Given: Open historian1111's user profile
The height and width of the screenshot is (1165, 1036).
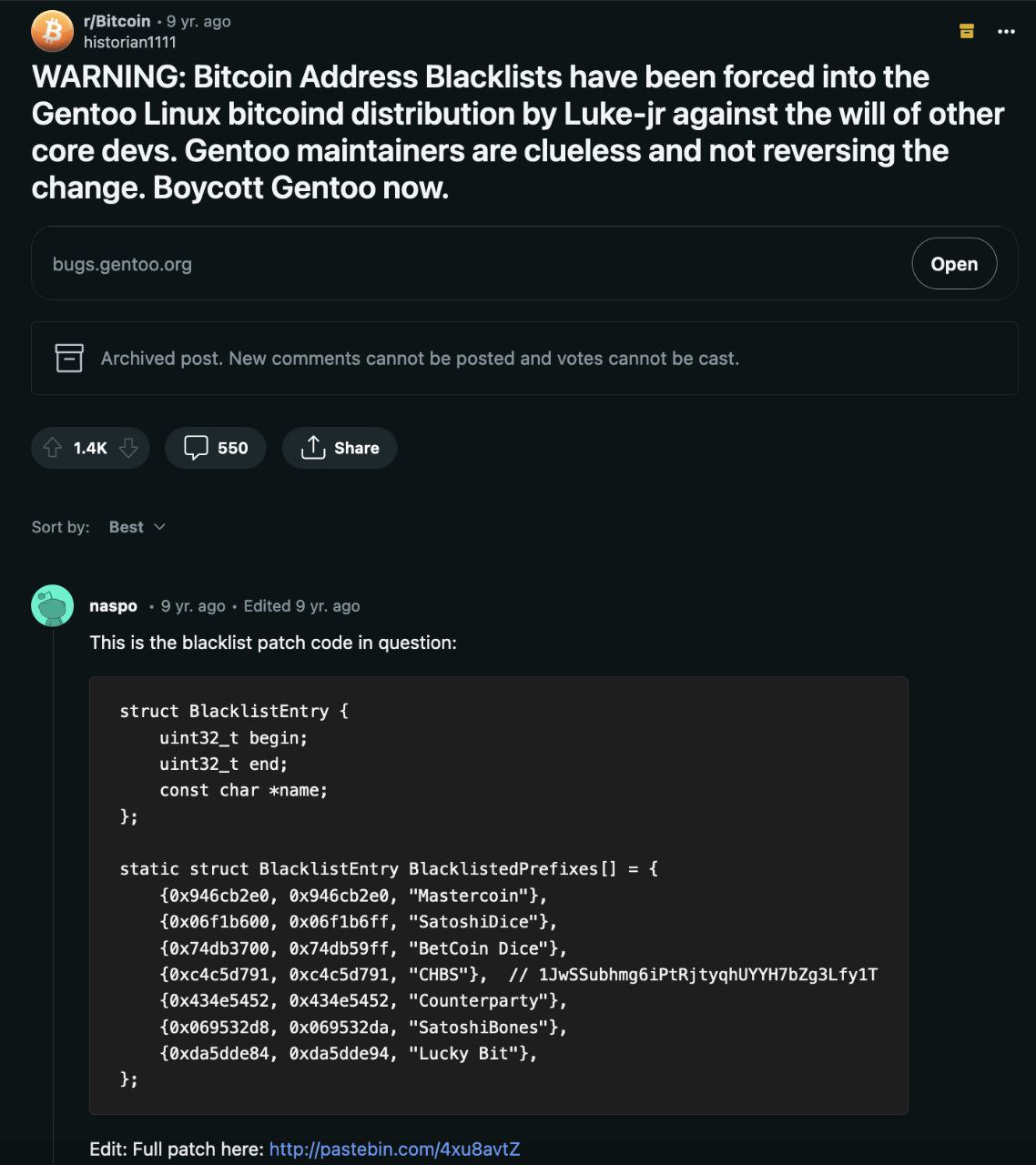Looking at the screenshot, I should coord(129,42).
